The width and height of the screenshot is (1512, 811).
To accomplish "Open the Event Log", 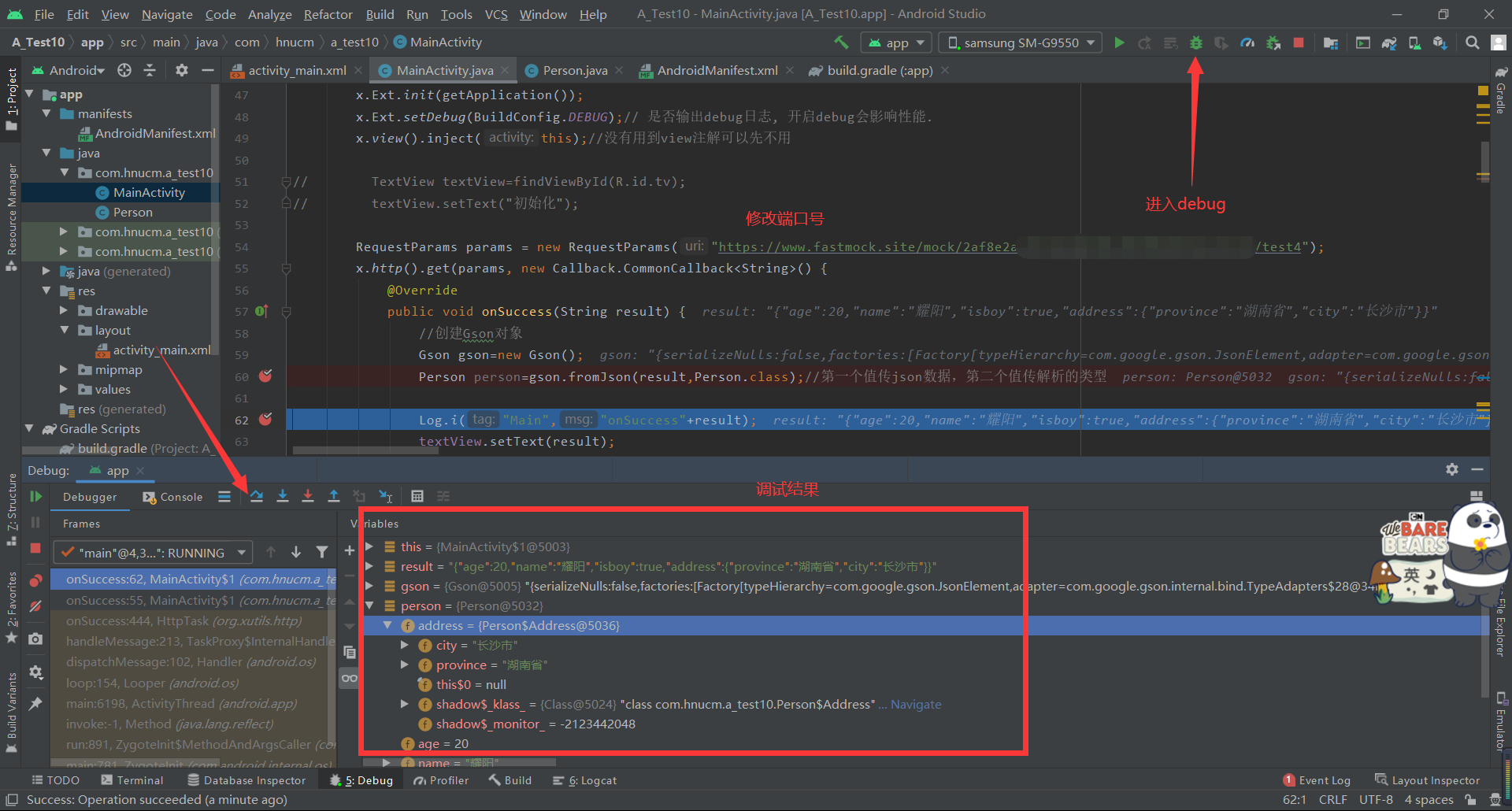I will (x=1317, y=780).
